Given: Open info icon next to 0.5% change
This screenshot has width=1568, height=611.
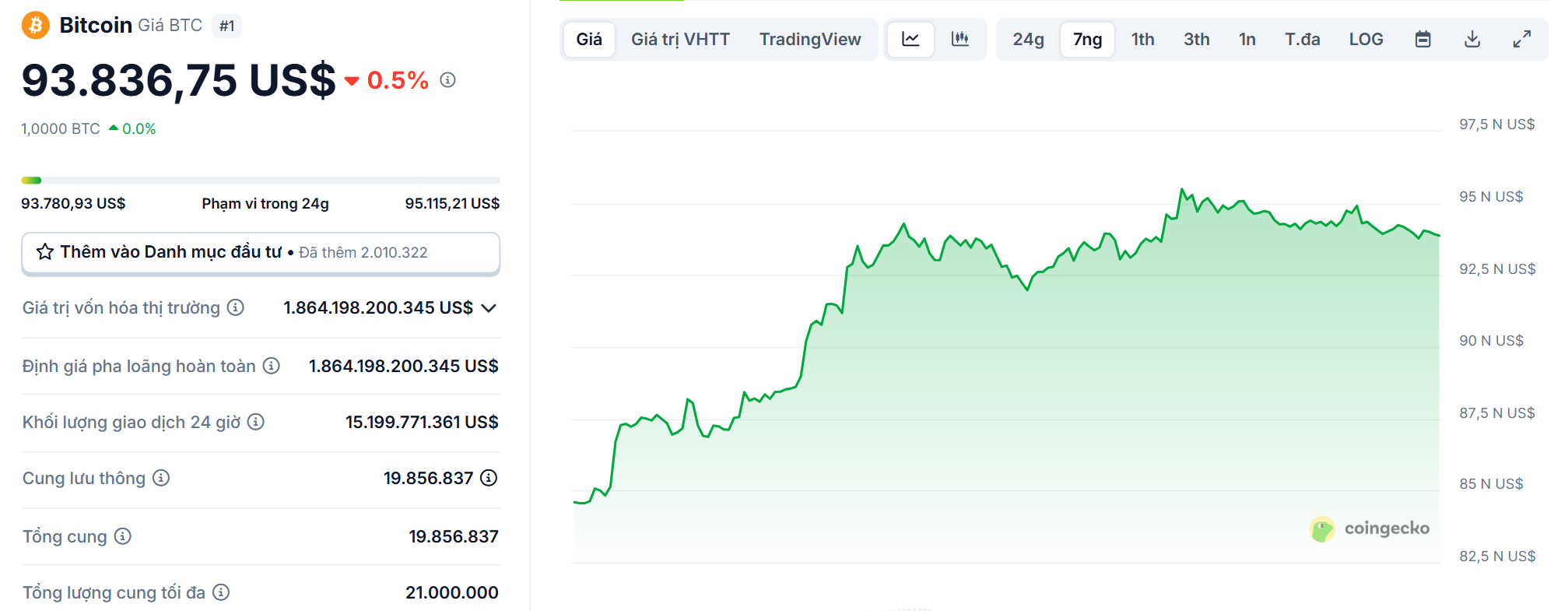Looking at the screenshot, I should tap(447, 80).
